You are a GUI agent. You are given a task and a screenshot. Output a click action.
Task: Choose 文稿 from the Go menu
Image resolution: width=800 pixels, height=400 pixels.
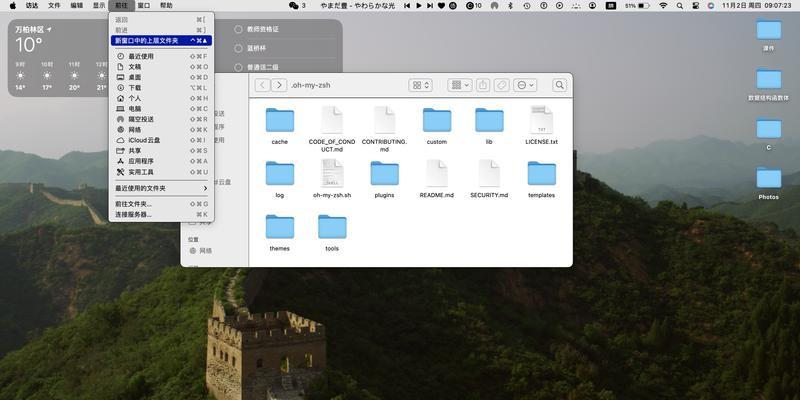coord(161,67)
